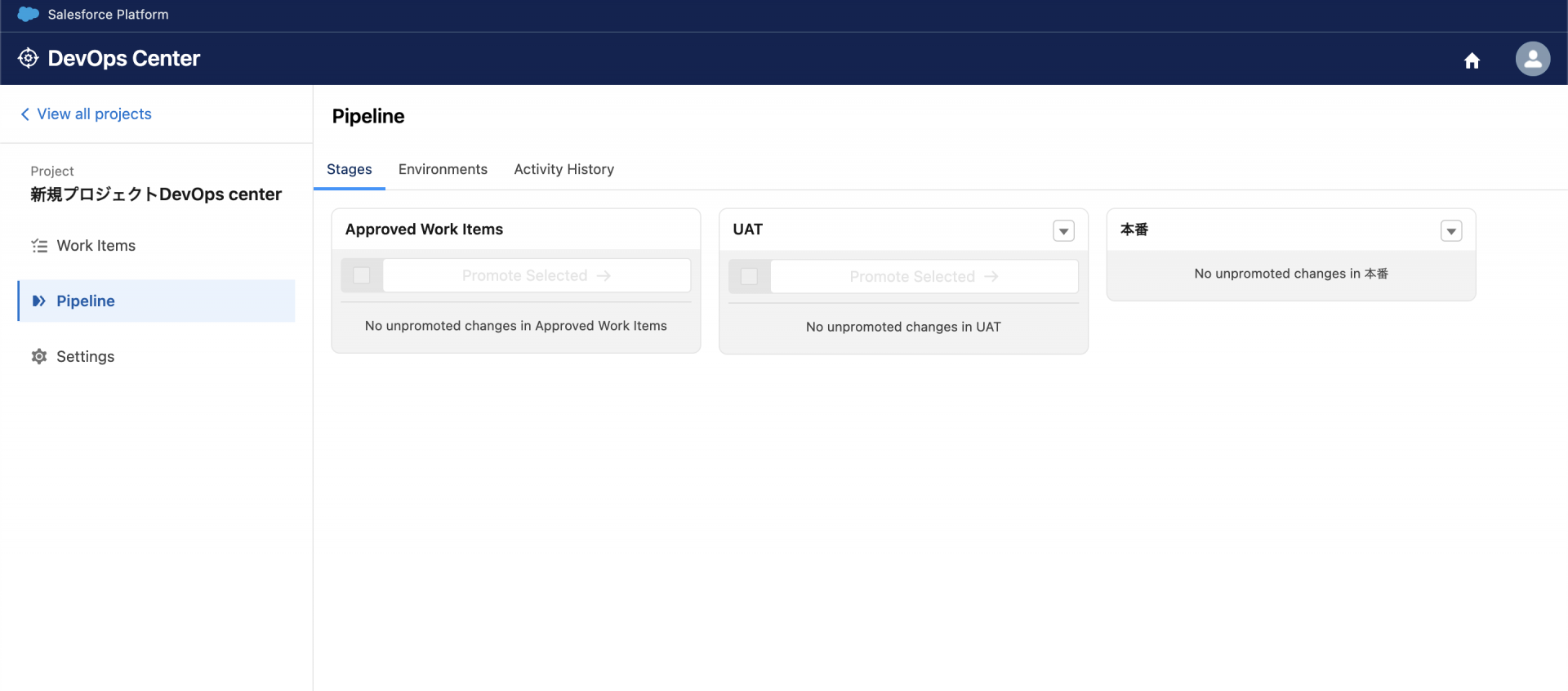
Task: Click the 'Project' label in sidebar
Action: pos(52,171)
